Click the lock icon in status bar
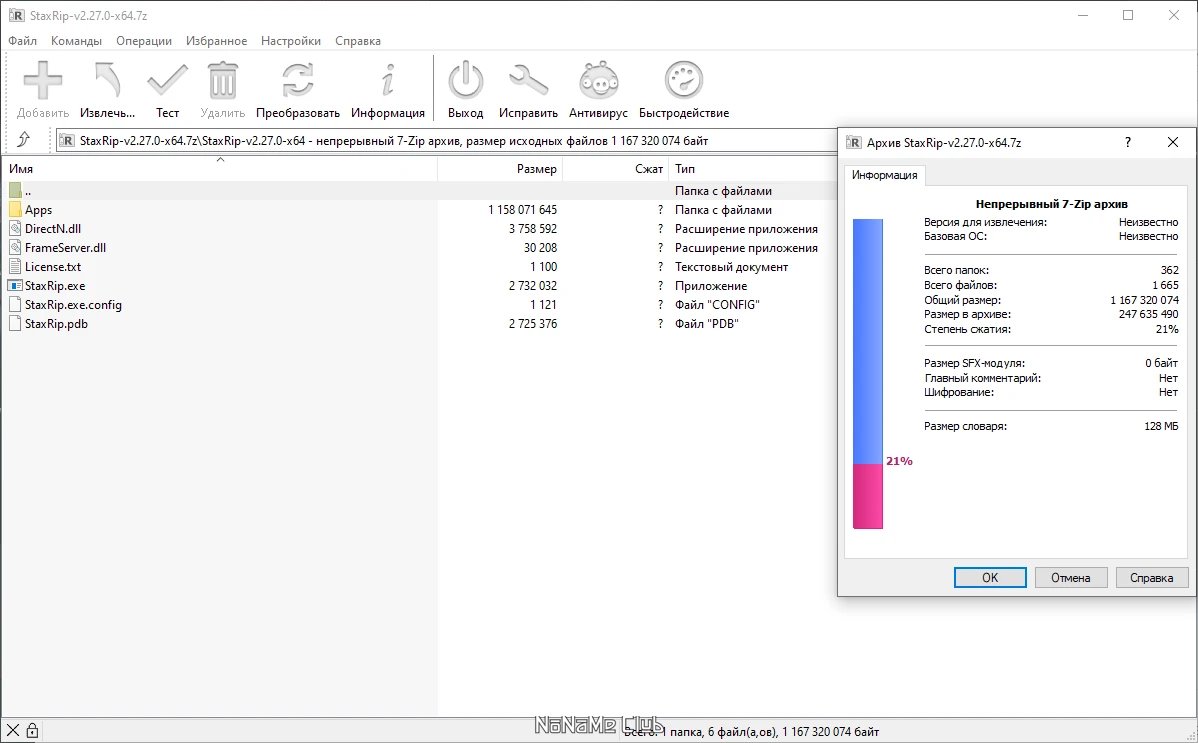1198x743 pixels. 32,730
